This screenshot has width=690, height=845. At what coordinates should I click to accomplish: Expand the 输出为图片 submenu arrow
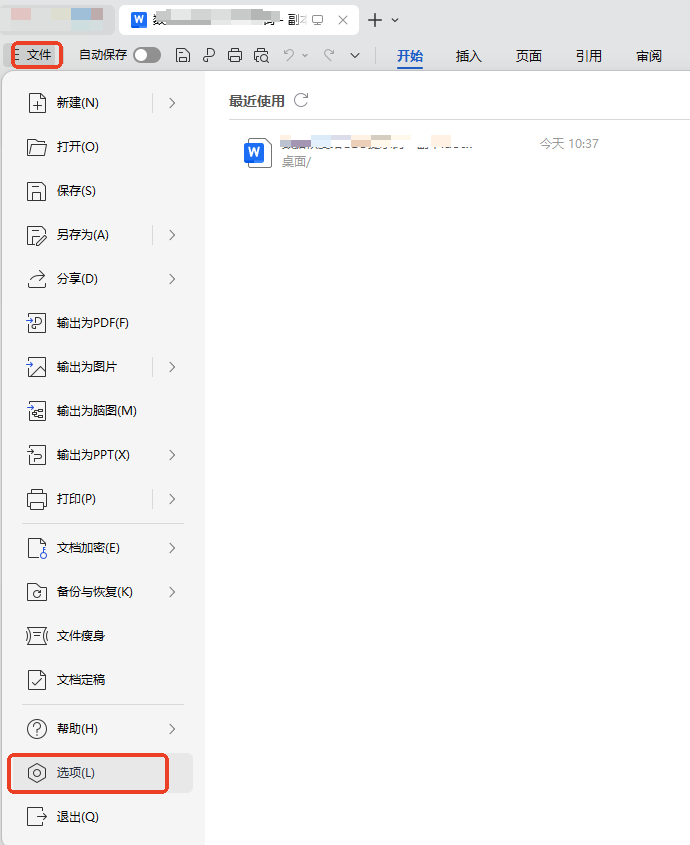tap(172, 367)
